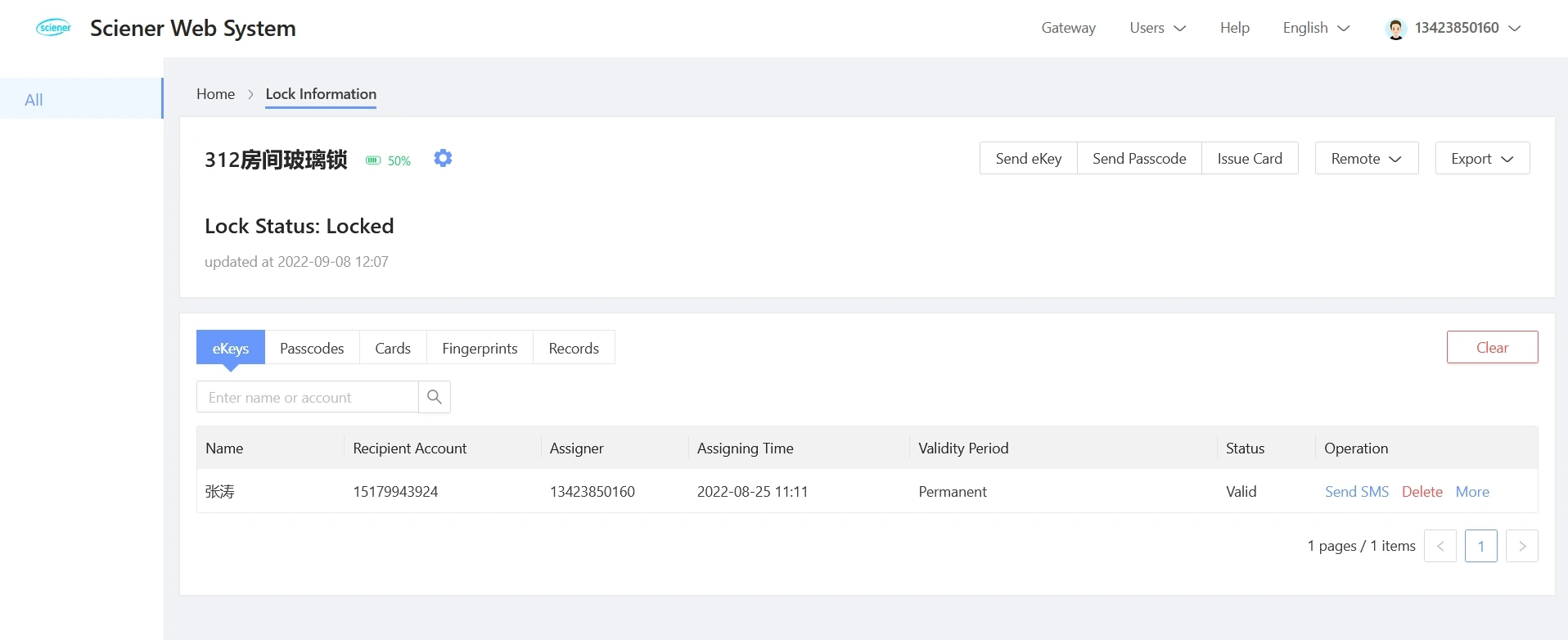Click the search magnifier icon
1568x640 pixels.
435,397
